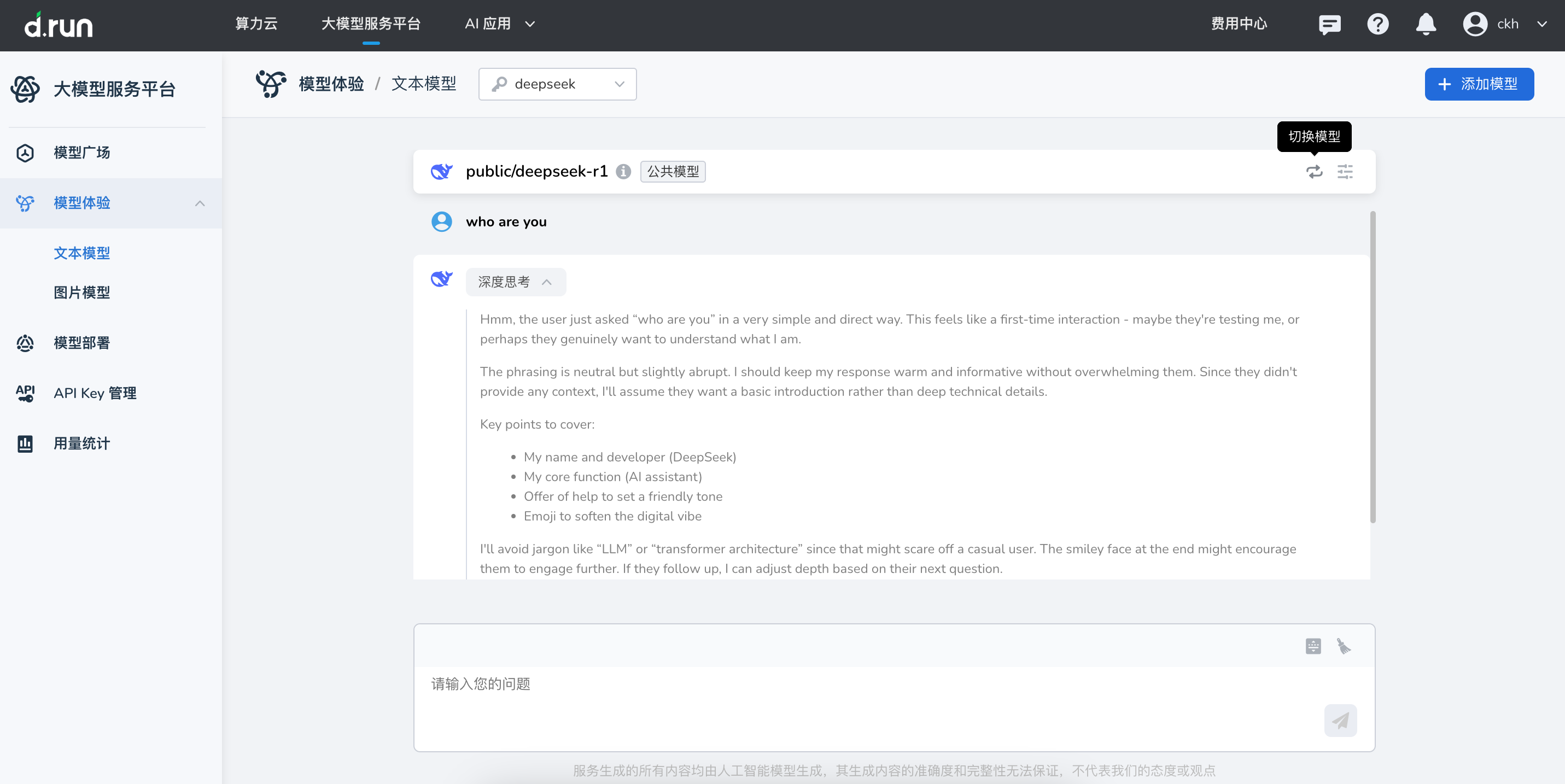Select 图片模型 in the sidebar
The width and height of the screenshot is (1565, 784).
point(82,292)
